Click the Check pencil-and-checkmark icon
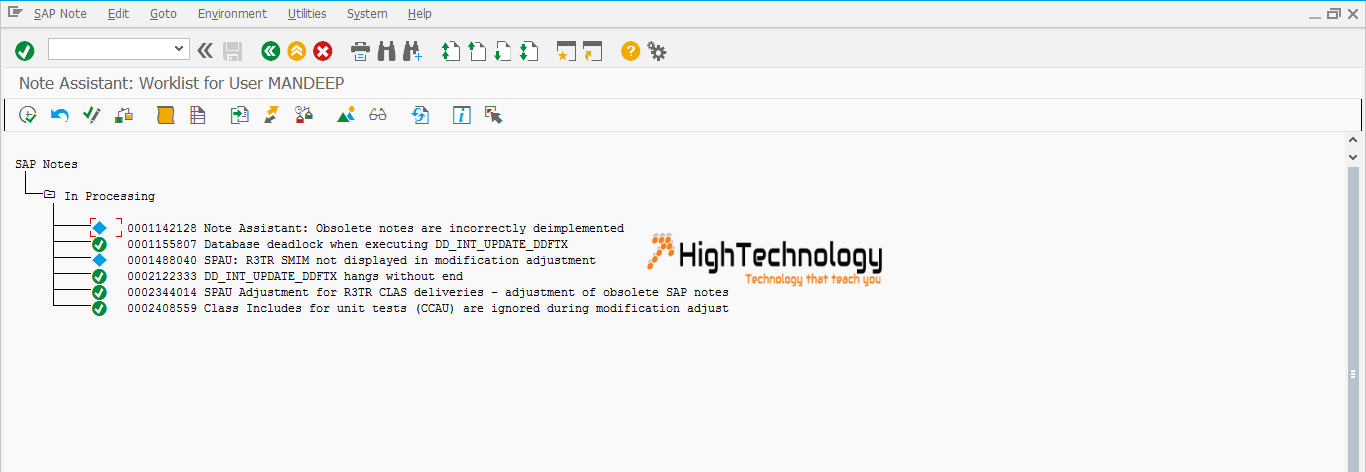This screenshot has height=472, width=1366. click(x=92, y=115)
